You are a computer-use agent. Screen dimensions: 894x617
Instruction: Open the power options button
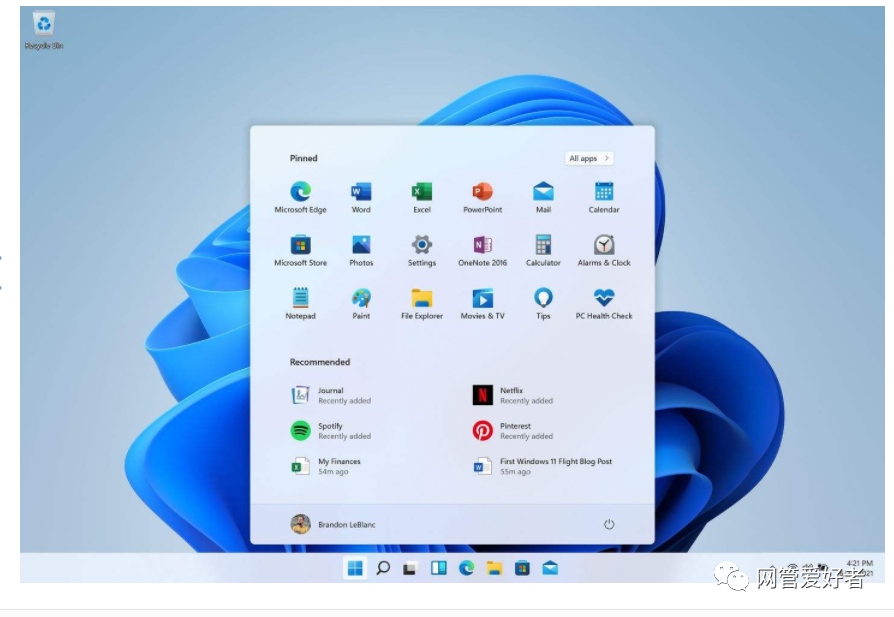[x=609, y=524]
